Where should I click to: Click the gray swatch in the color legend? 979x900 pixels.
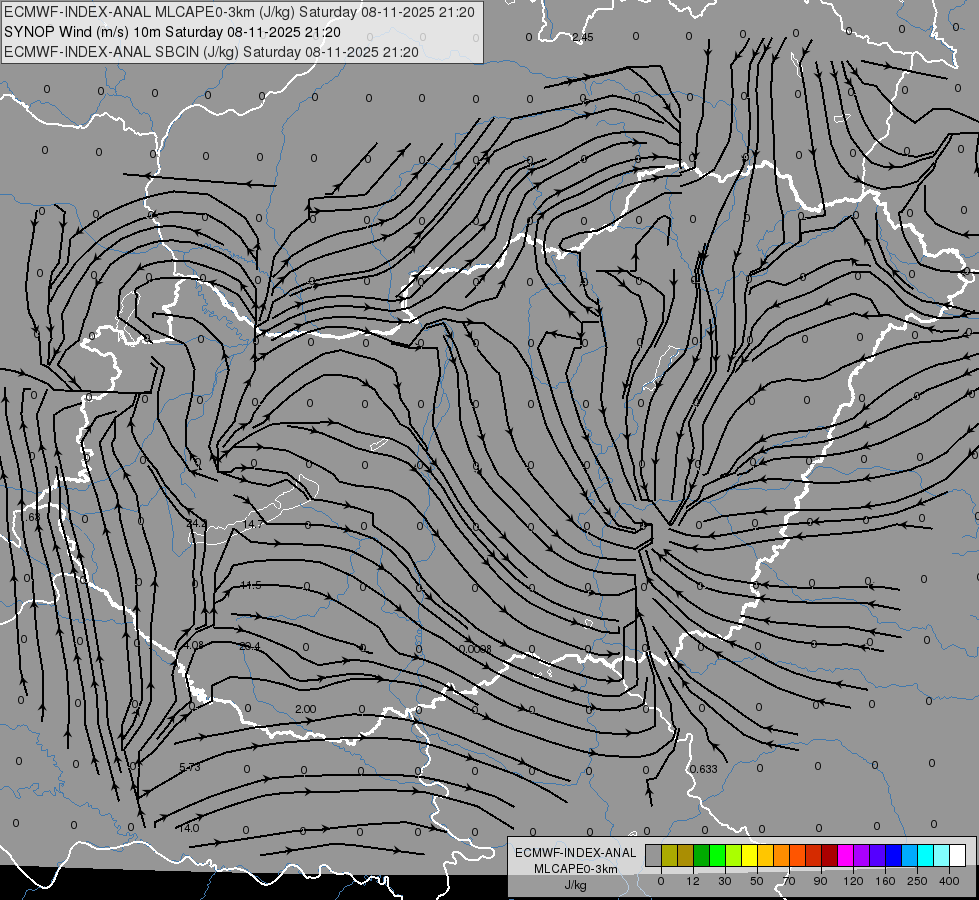tap(654, 855)
